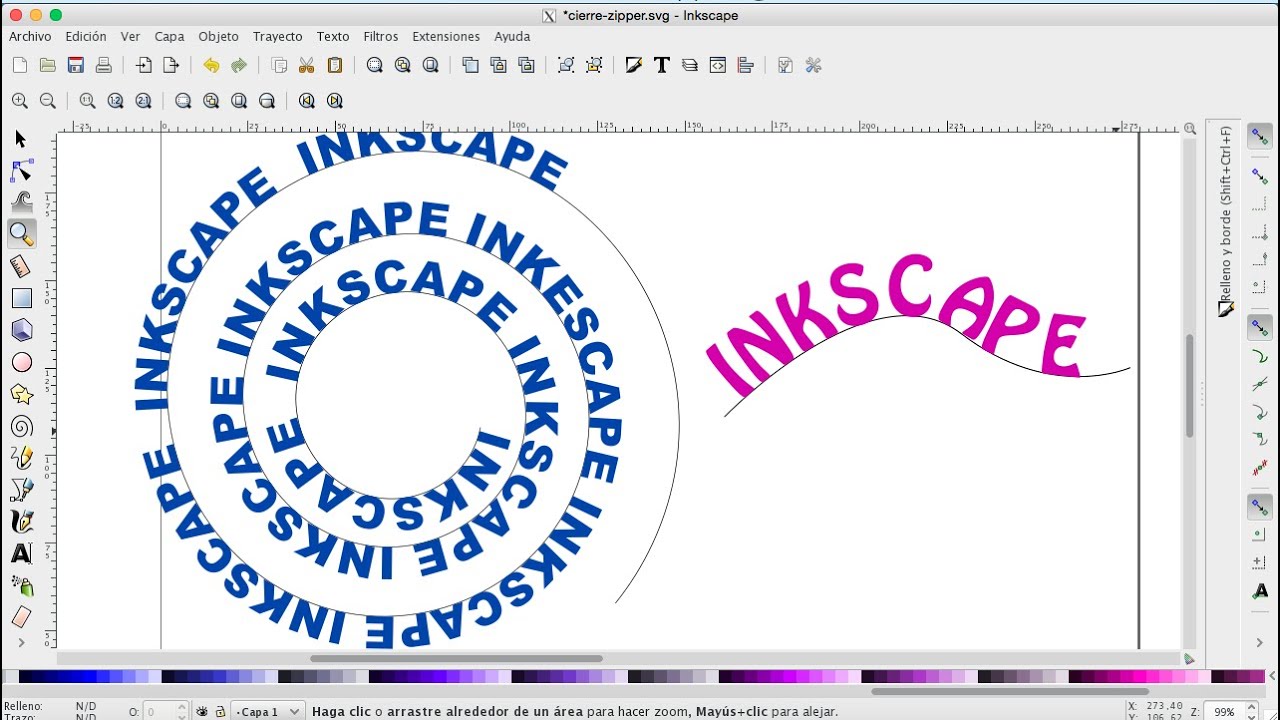Image resolution: width=1280 pixels, height=720 pixels.
Task: Select the Text tool in toolbox
Action: point(21,554)
